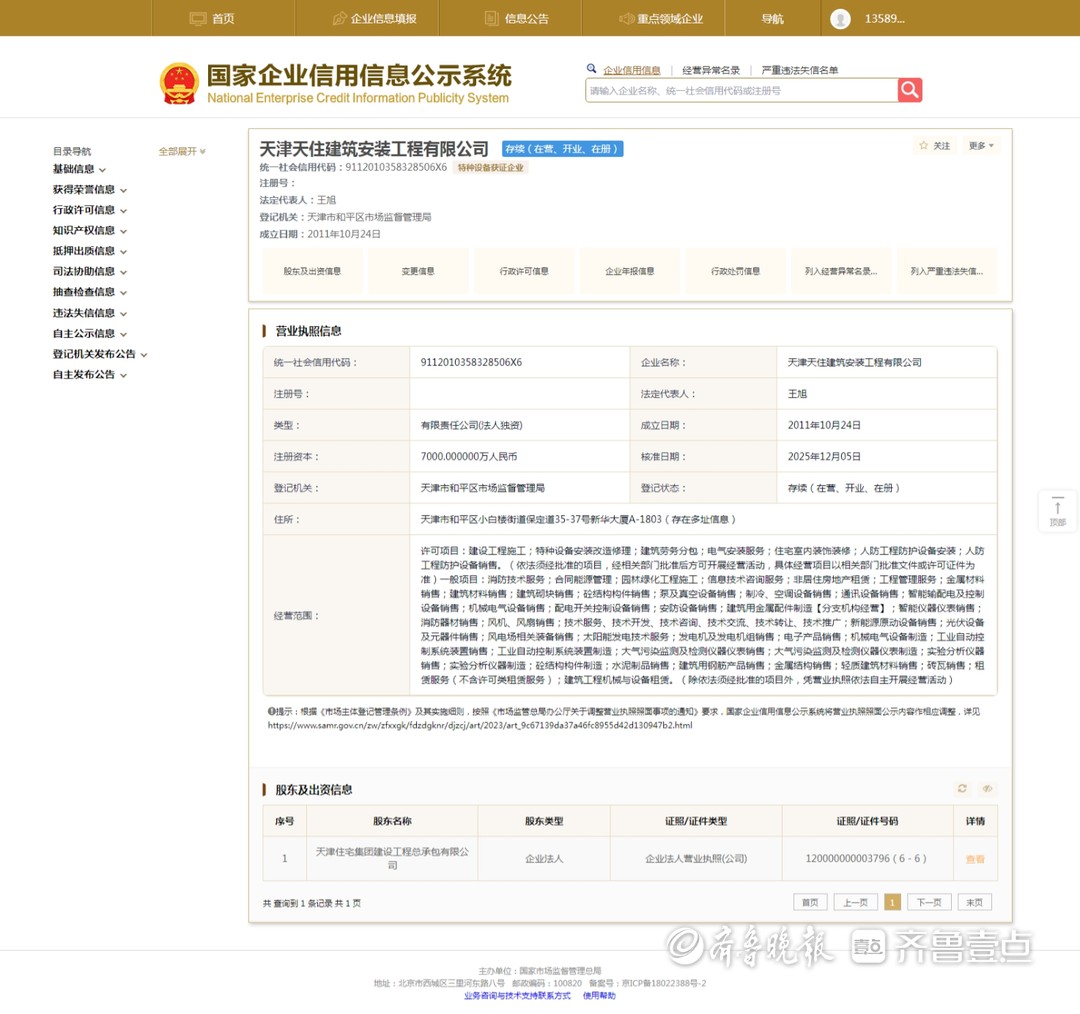Open the 列入严重违法失信 tab card
1080x1014 pixels.
pyautogui.click(x=947, y=271)
